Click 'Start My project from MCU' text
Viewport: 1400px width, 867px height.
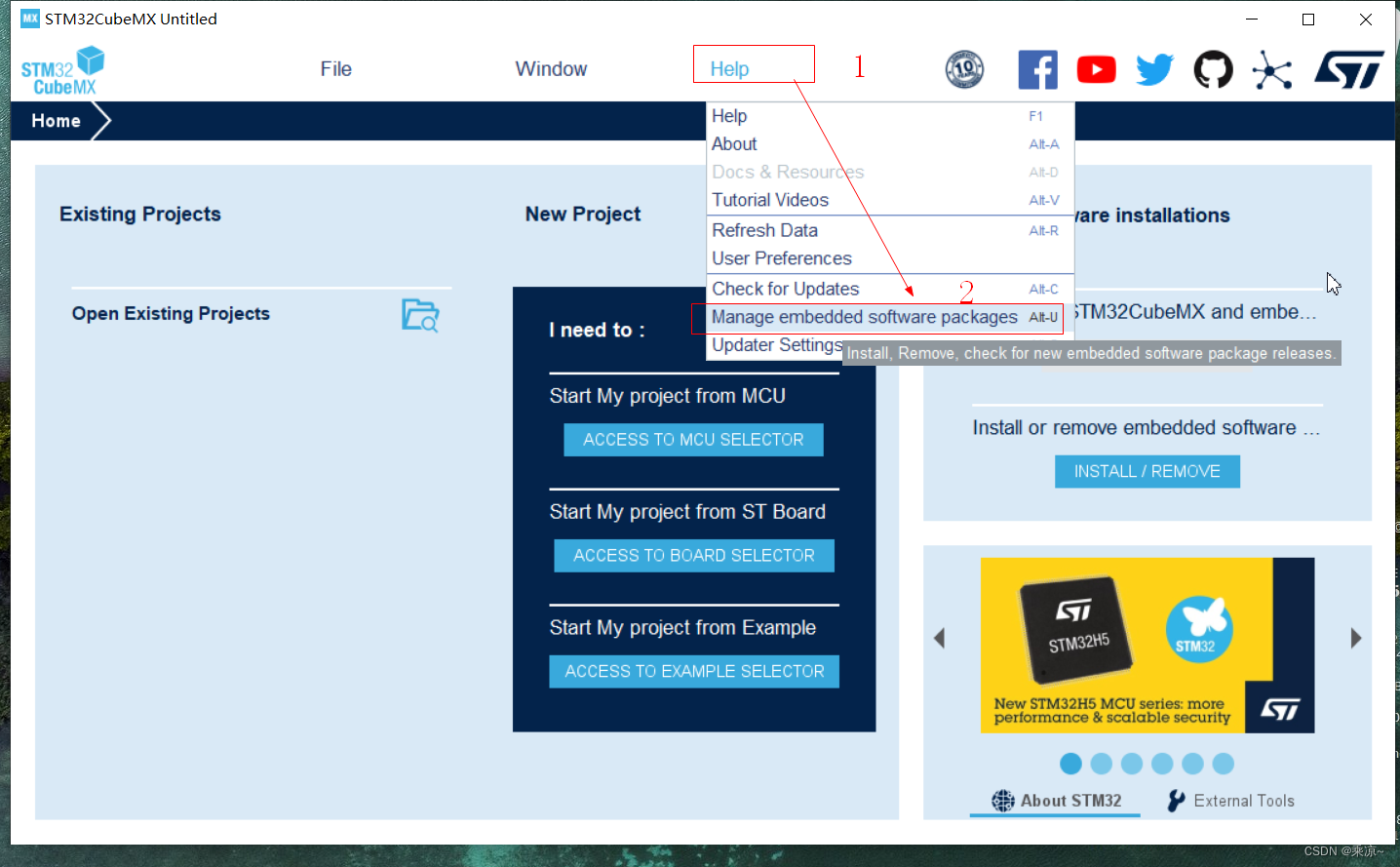click(x=667, y=396)
